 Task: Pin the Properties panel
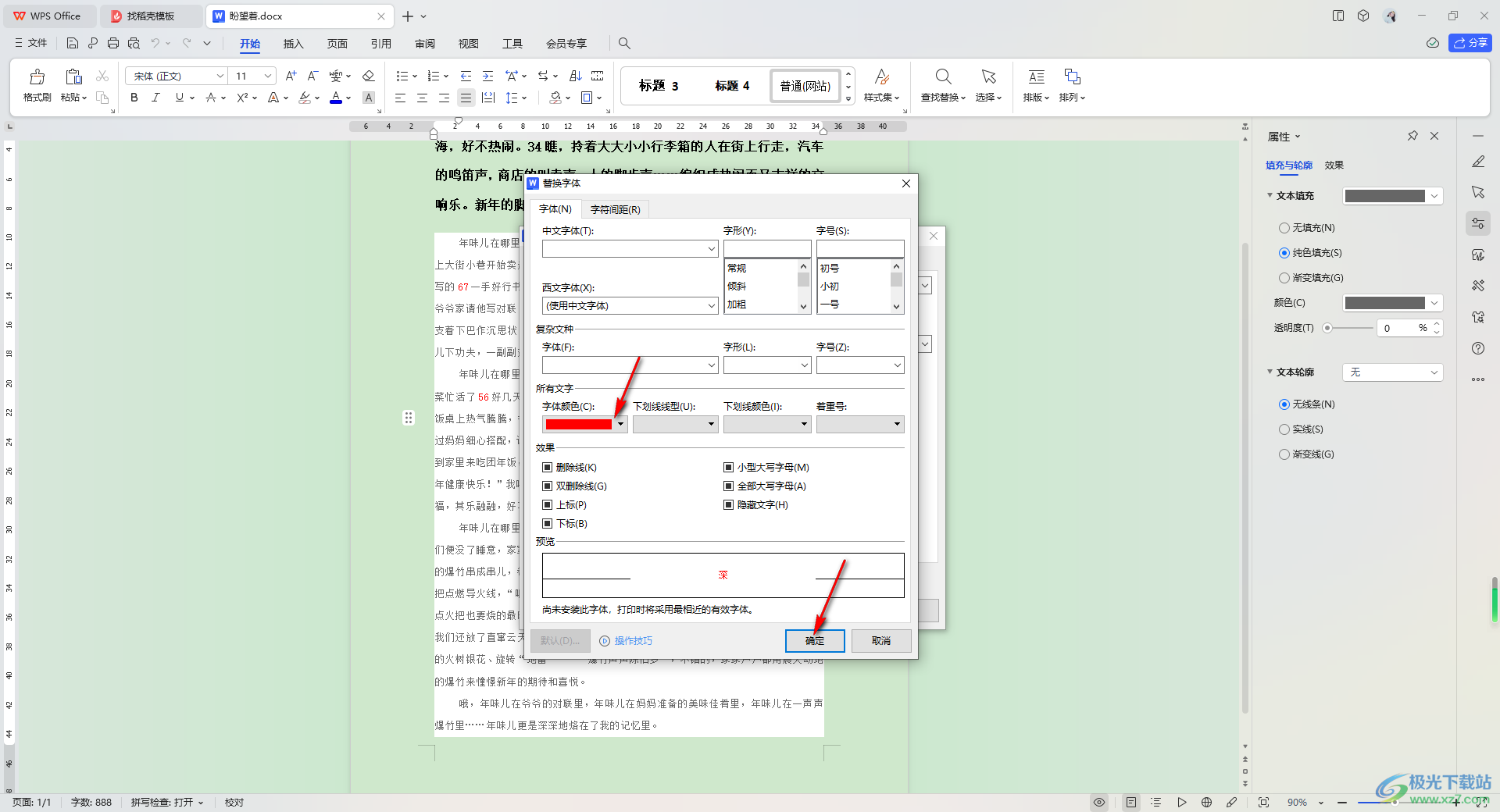(1412, 136)
